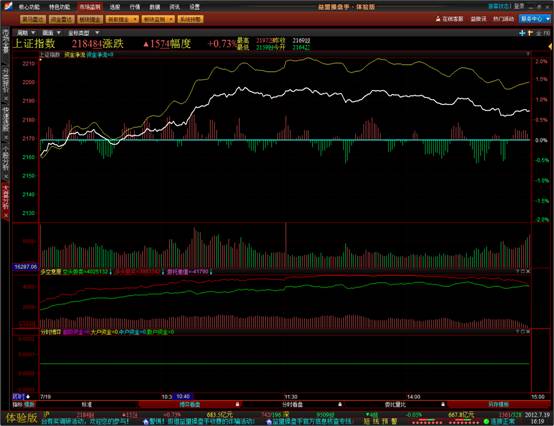Open the 特色功能 menu

[x=59, y=7]
